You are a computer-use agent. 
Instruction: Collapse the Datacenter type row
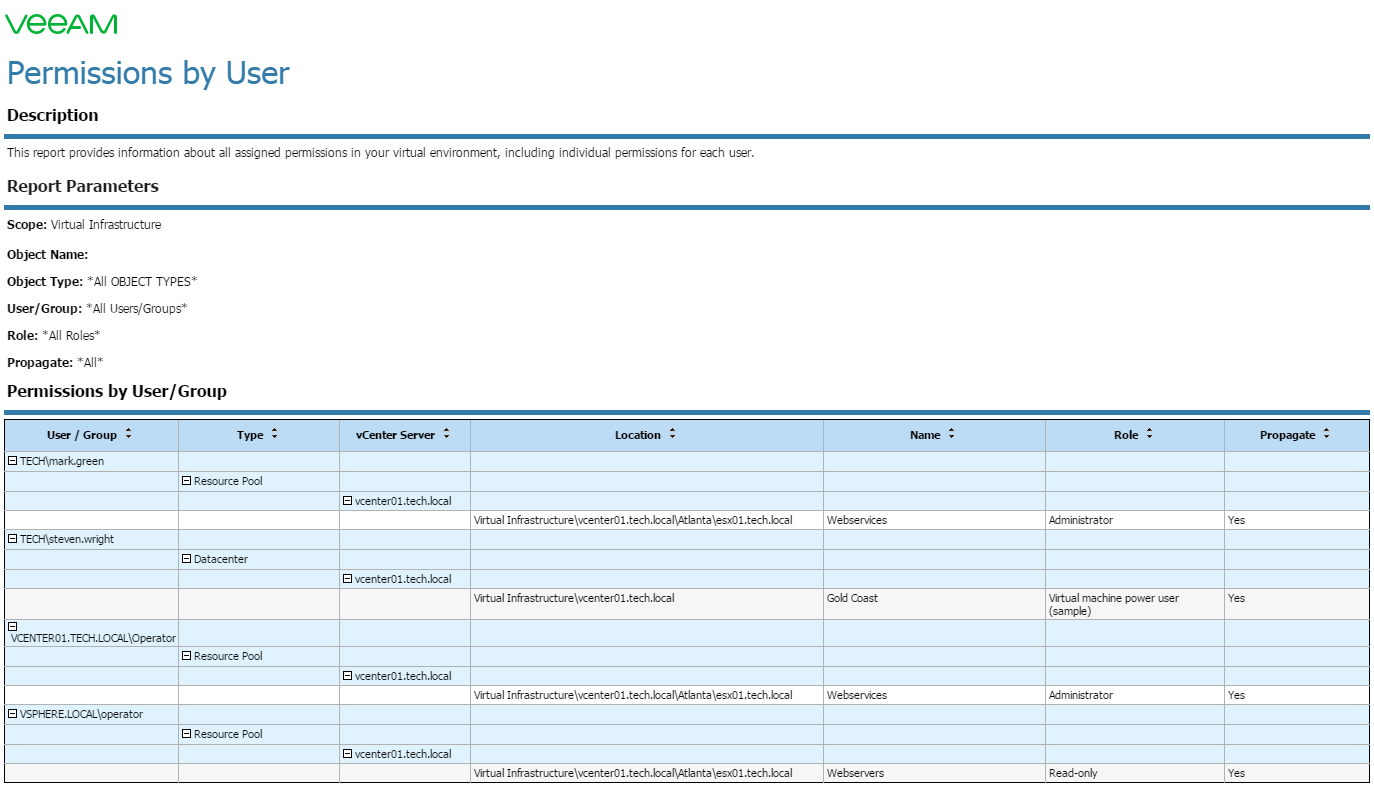coord(187,558)
